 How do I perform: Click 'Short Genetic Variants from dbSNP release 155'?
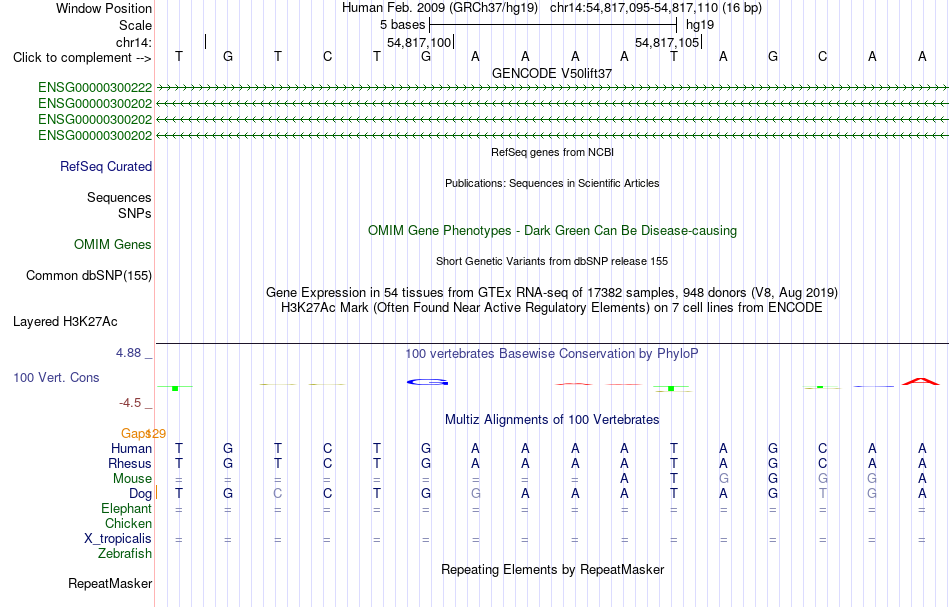click(552, 261)
